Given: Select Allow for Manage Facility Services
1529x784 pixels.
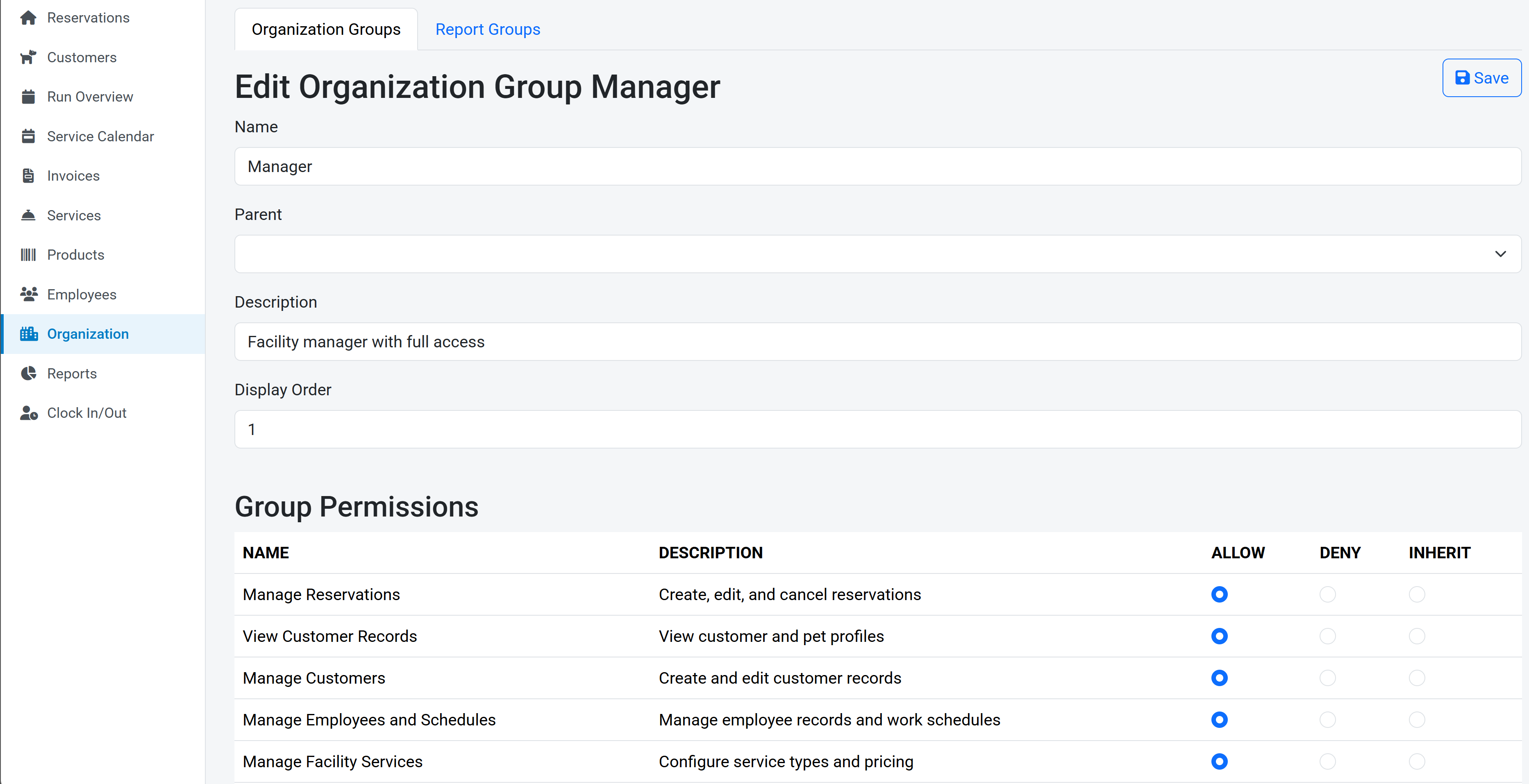Looking at the screenshot, I should click(1219, 761).
